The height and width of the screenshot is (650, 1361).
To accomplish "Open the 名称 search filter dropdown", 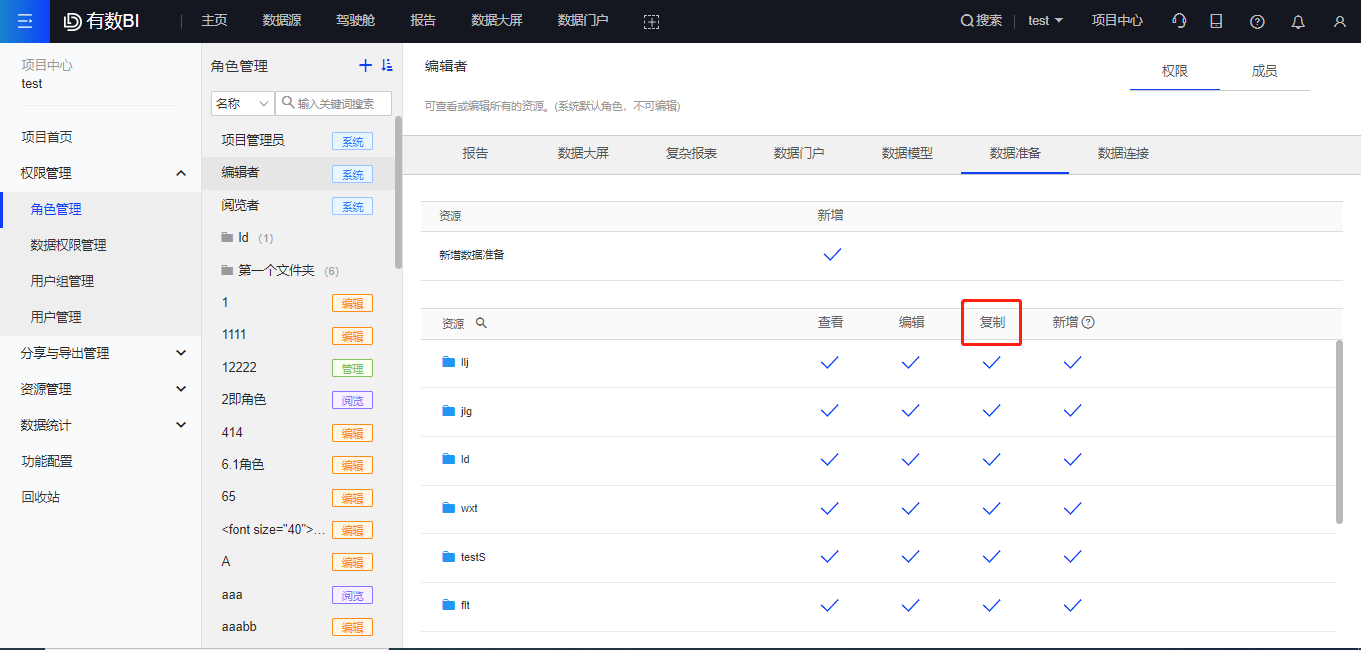I will tap(241, 103).
